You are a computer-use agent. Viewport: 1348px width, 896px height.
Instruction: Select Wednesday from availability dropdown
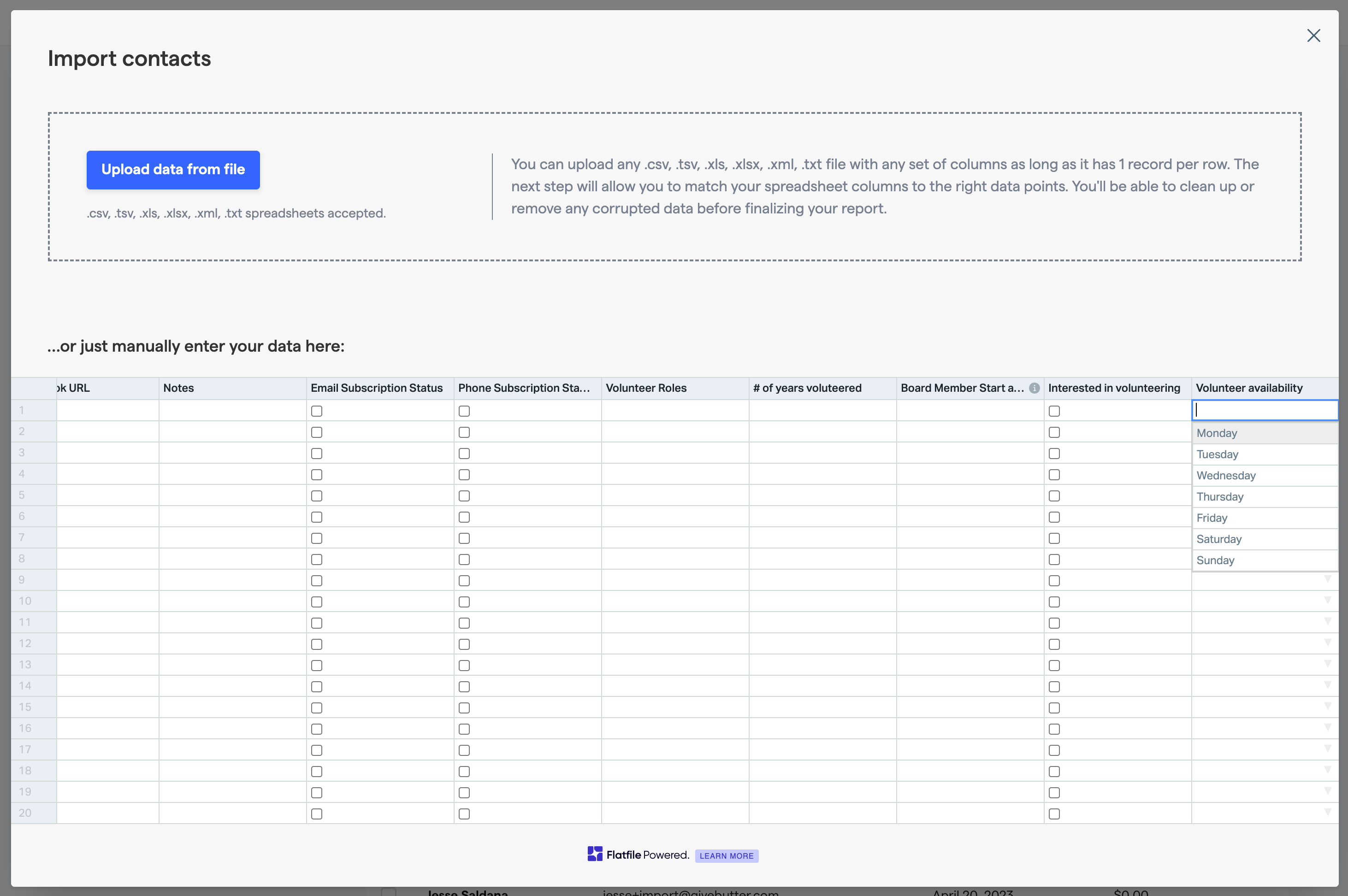tap(1265, 476)
